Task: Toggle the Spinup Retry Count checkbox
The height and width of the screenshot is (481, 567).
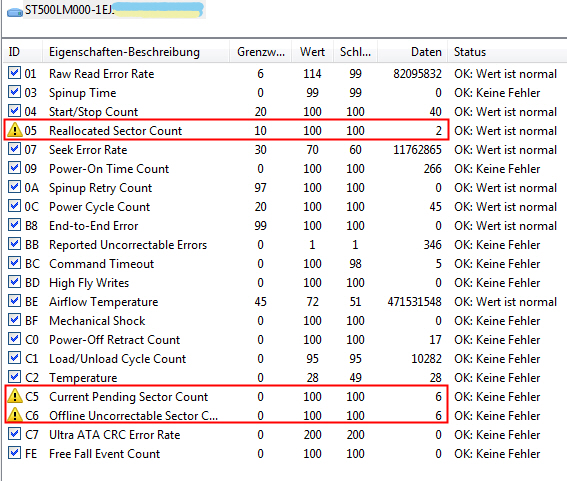Action: 14,187
